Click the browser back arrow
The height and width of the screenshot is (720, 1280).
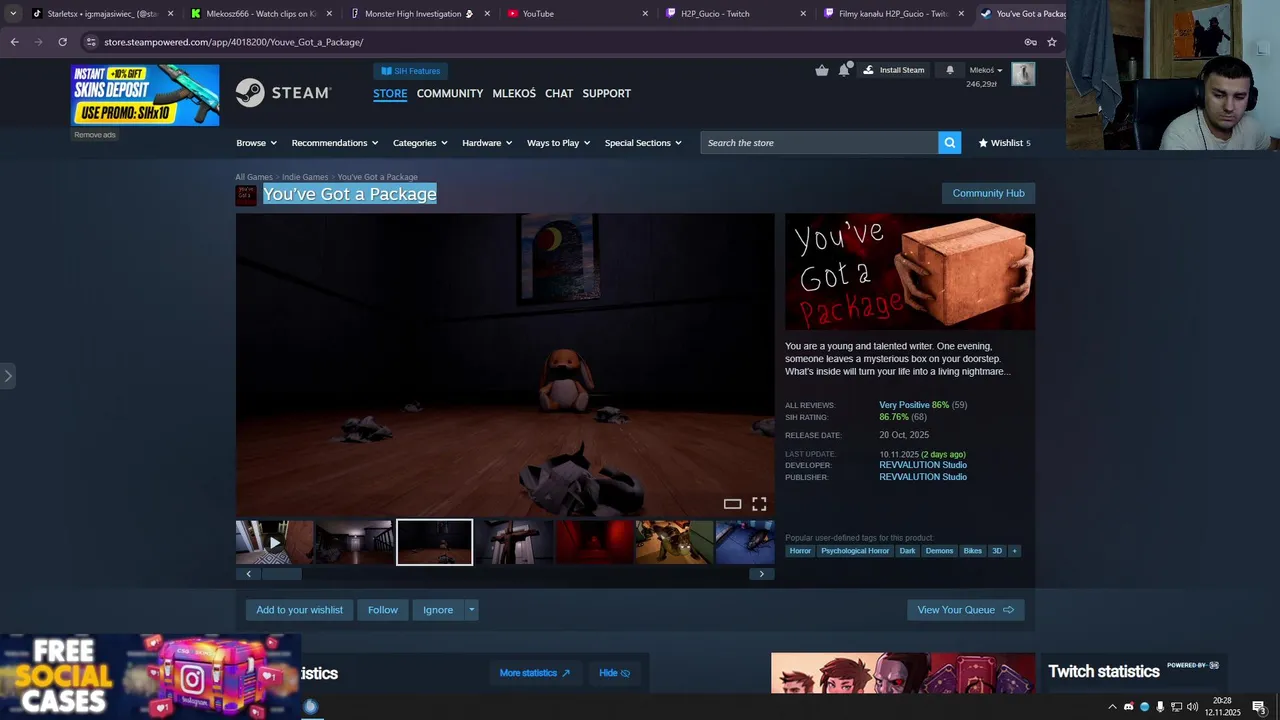(x=14, y=42)
